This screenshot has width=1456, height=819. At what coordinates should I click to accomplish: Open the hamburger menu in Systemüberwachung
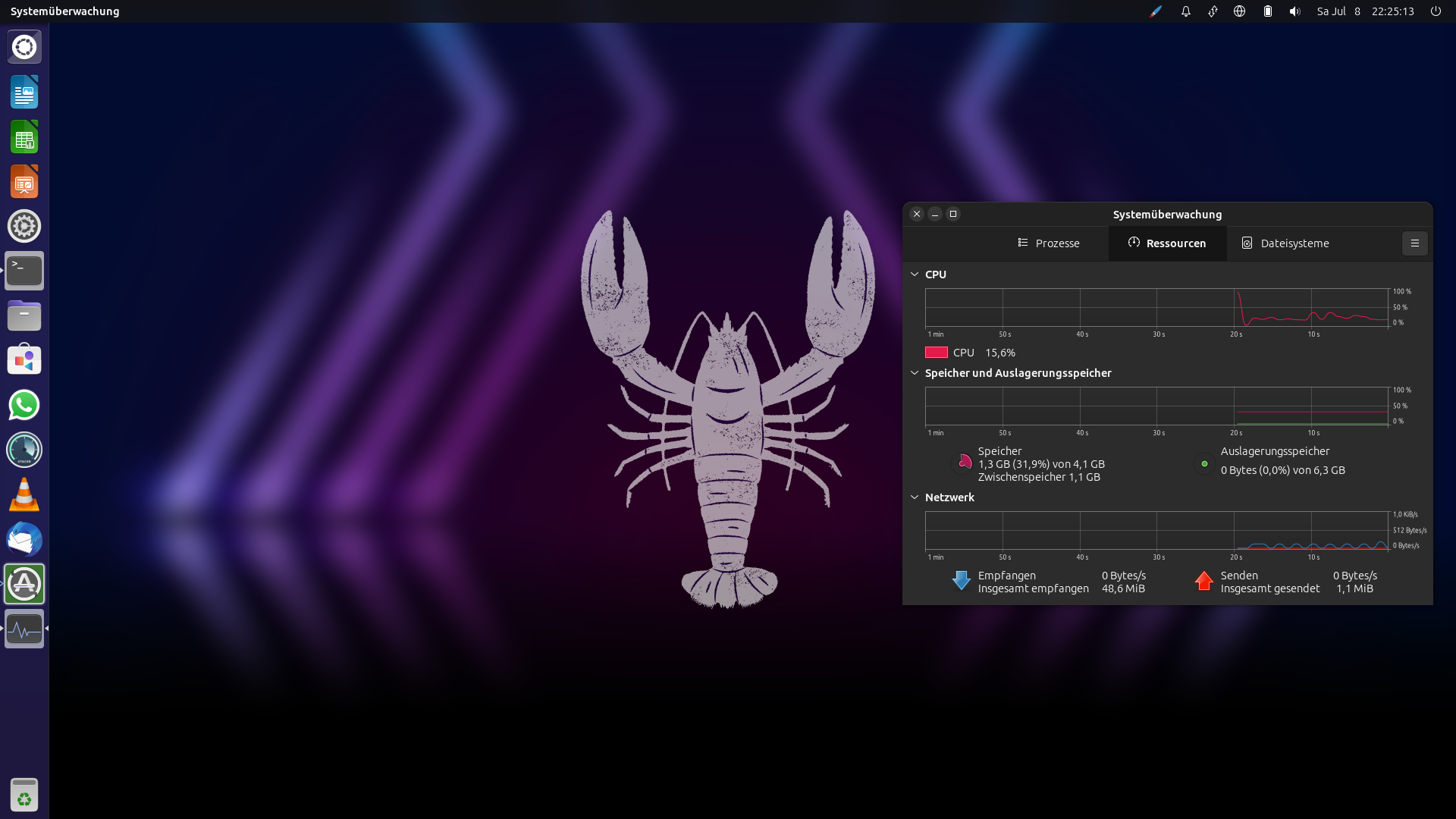[x=1414, y=243]
